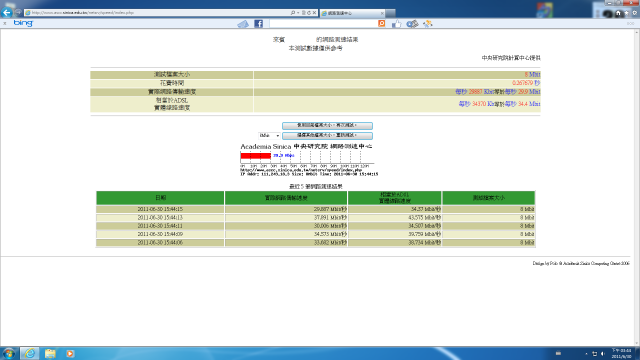
Task: Go forward with the browser forward arrow
Action: click(x=18, y=13)
